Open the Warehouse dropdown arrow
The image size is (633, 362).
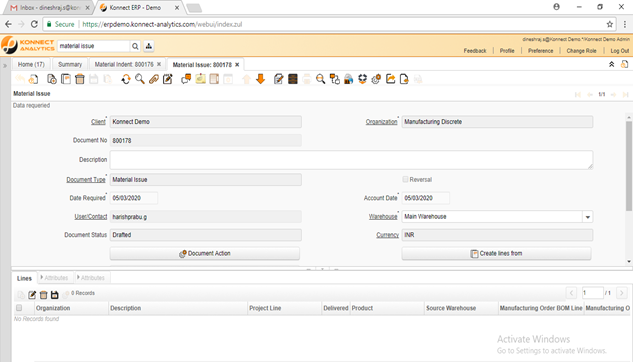588,217
